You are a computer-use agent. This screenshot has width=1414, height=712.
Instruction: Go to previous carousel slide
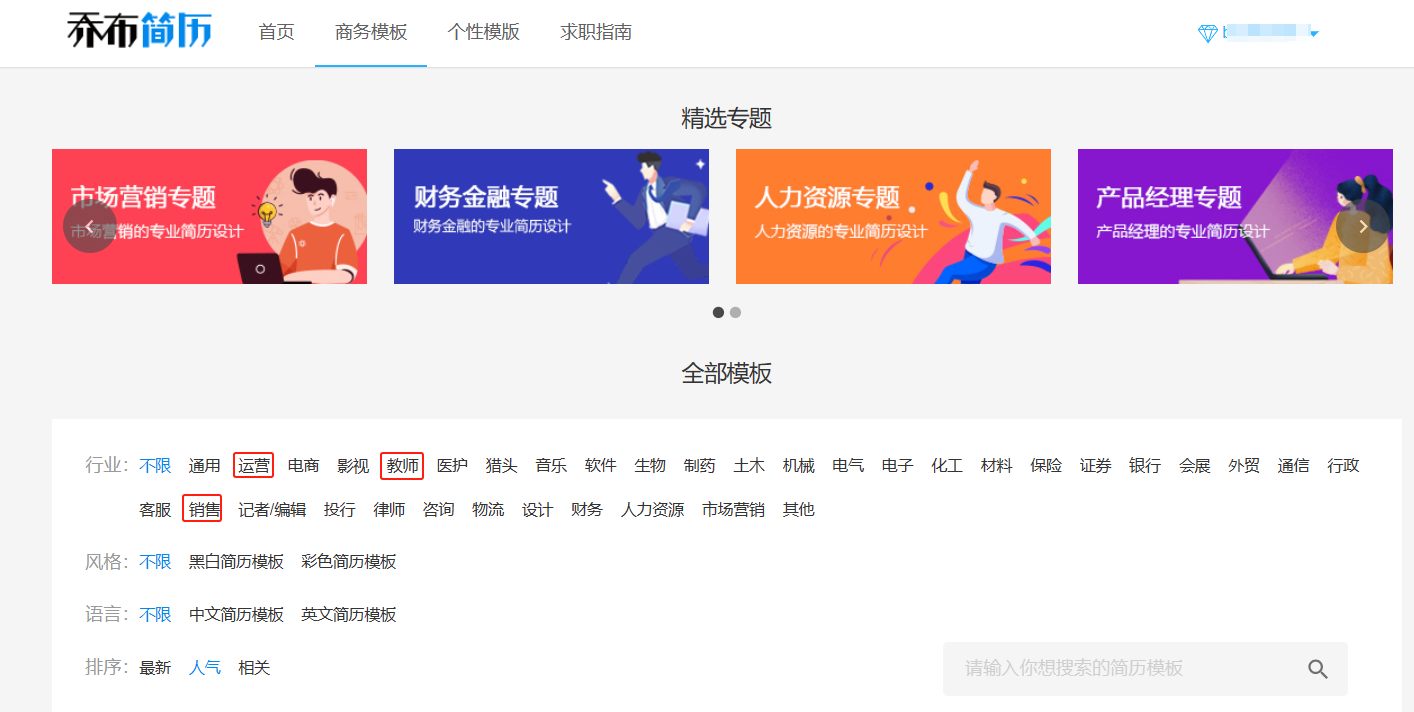pos(90,226)
